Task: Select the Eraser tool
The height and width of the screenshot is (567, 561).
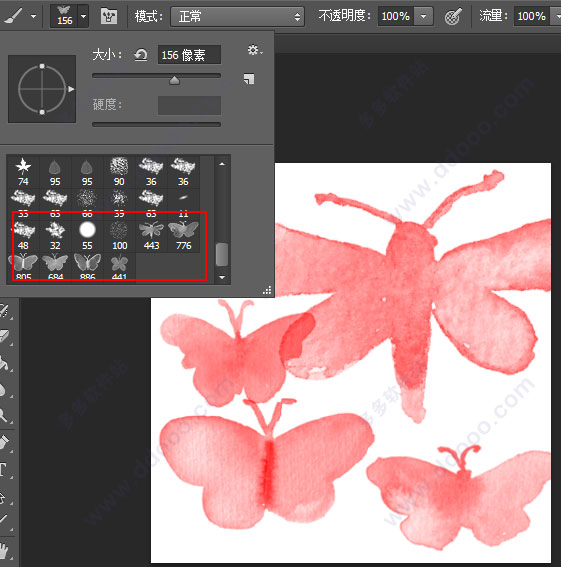Action: 5,337
